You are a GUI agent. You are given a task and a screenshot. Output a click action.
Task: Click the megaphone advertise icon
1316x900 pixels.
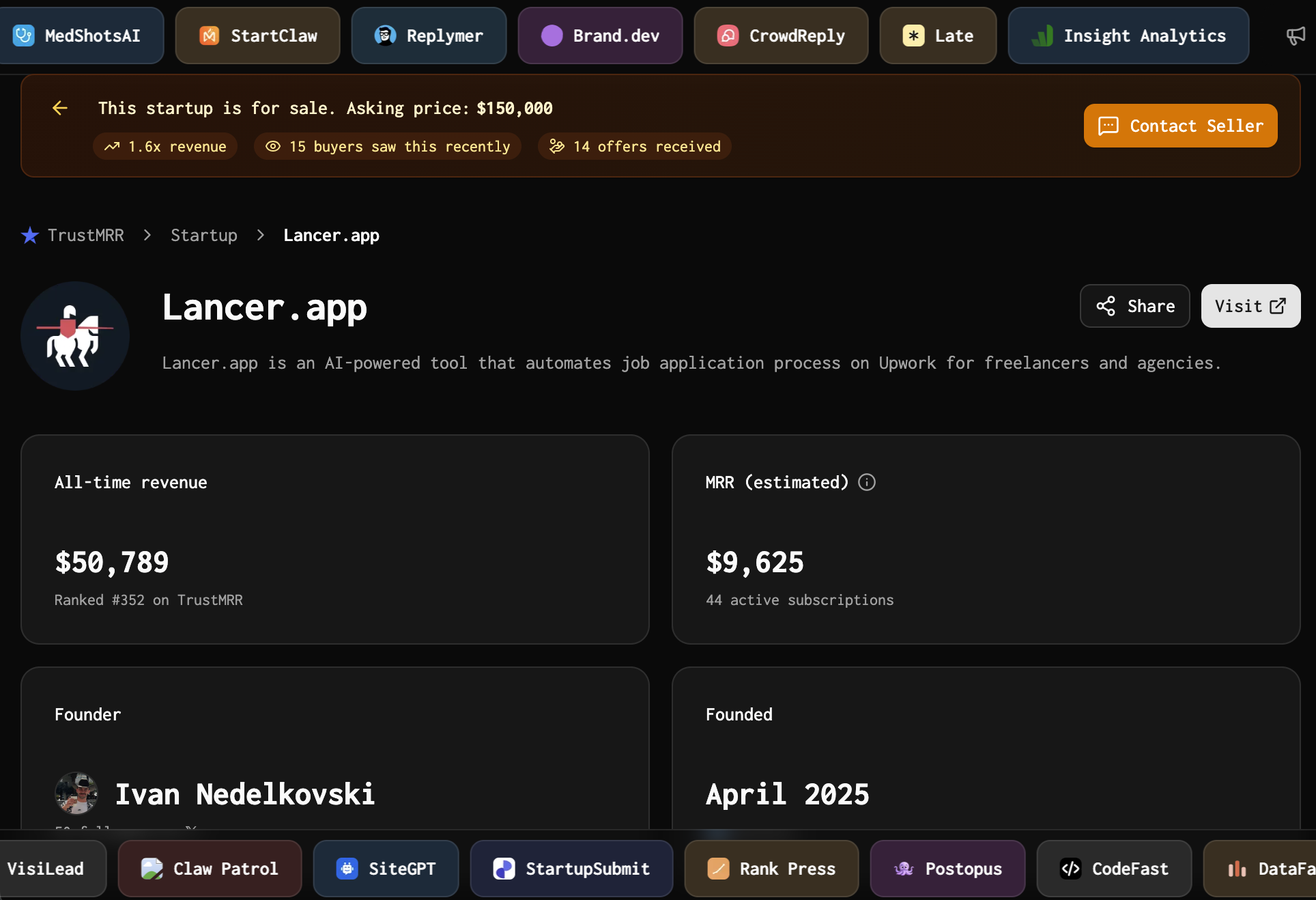(1295, 36)
